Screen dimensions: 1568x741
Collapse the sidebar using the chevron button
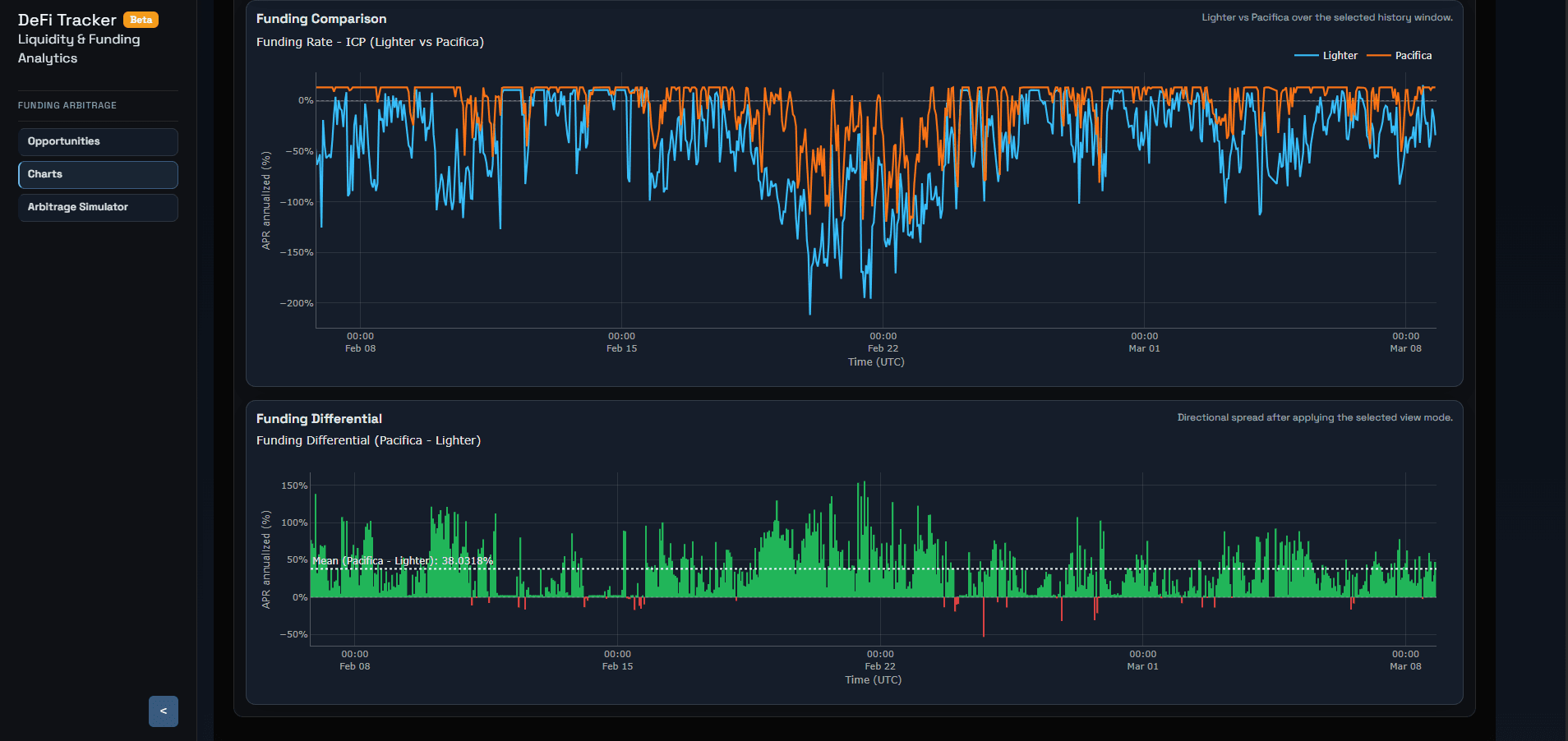point(163,711)
